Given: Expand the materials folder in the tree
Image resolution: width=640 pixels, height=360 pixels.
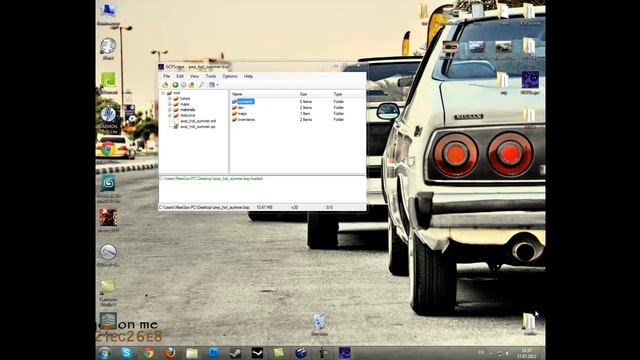Looking at the screenshot, I should coord(170,110).
